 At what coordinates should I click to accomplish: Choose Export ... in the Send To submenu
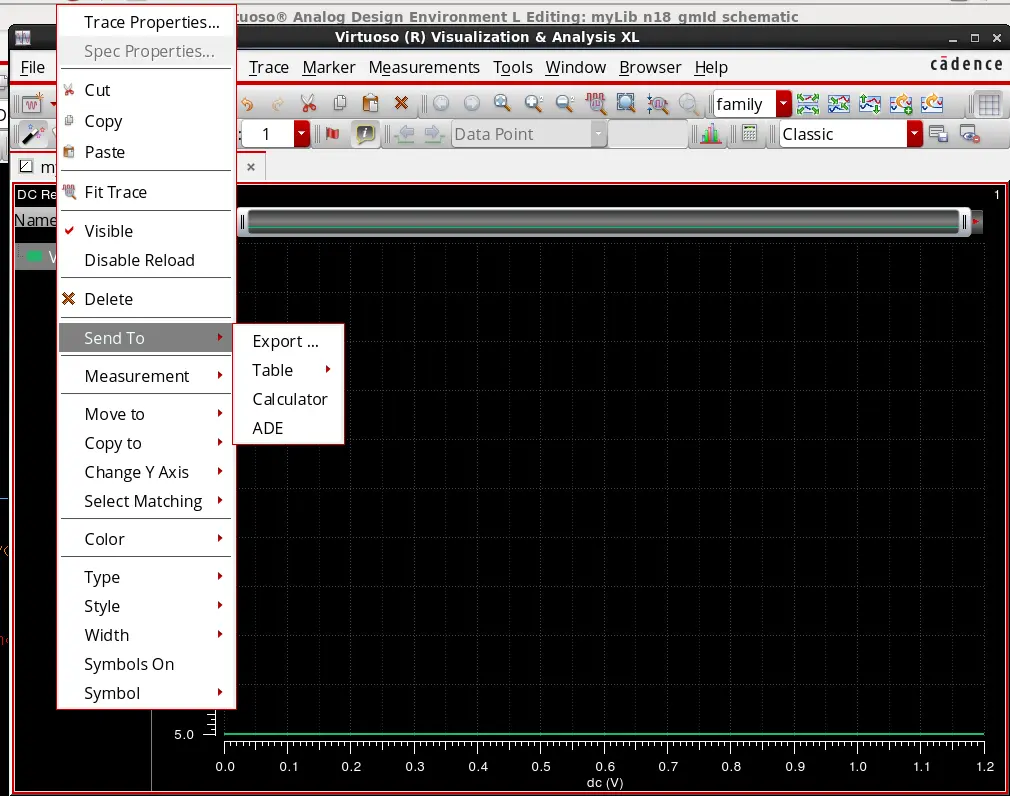click(288, 341)
